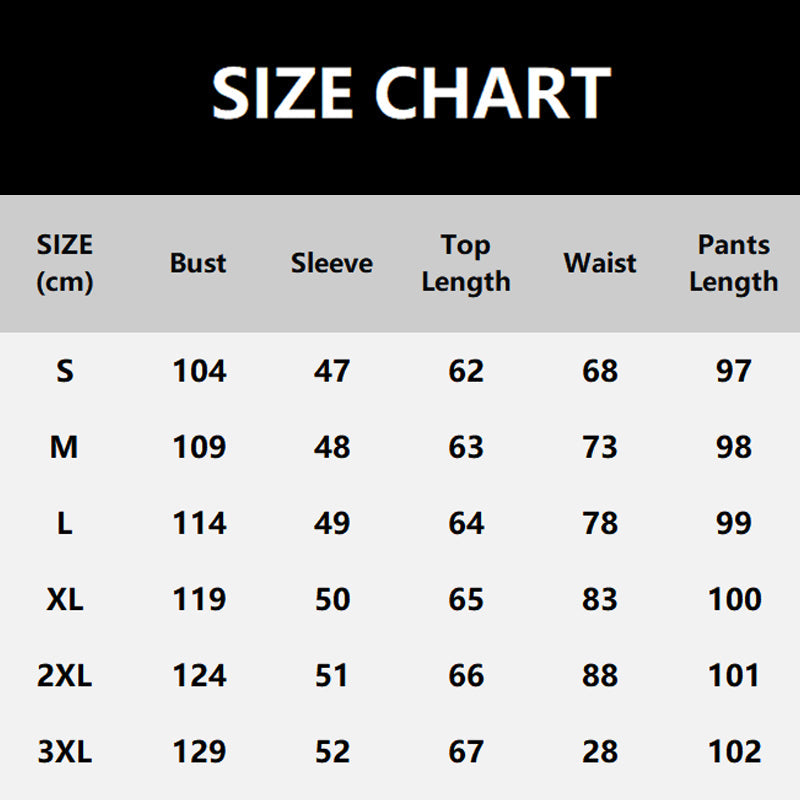The image size is (800, 800).
Task: Select the waist value 83
Action: pyautogui.click(x=600, y=599)
